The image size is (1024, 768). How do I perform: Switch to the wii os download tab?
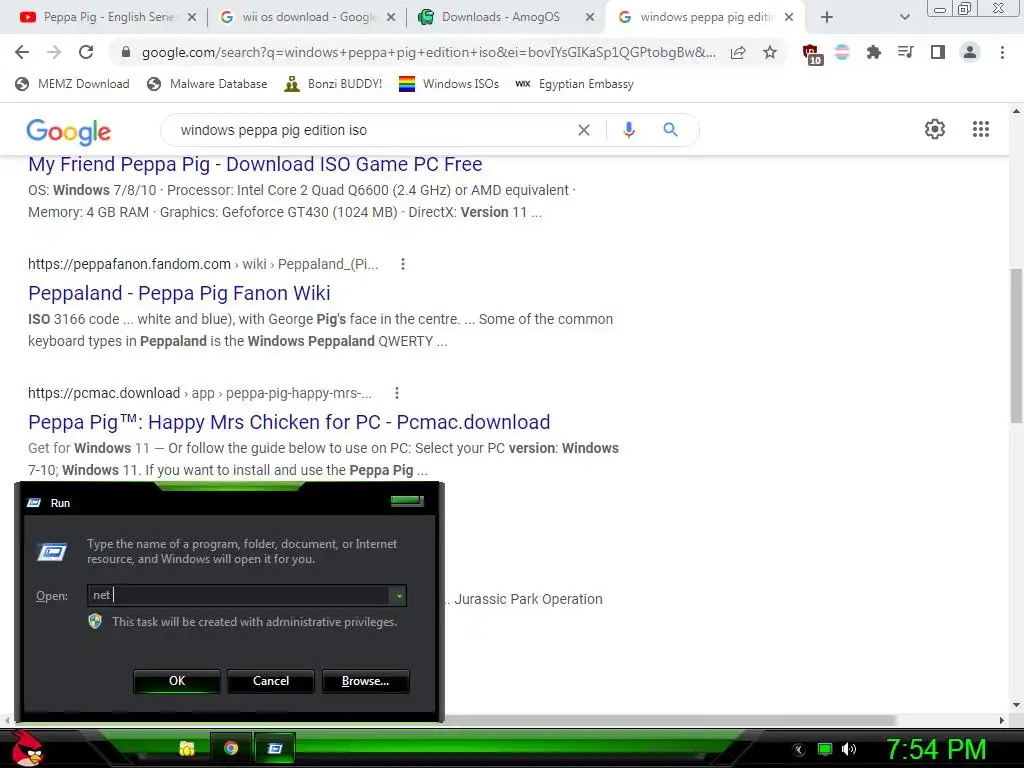[x=307, y=17]
